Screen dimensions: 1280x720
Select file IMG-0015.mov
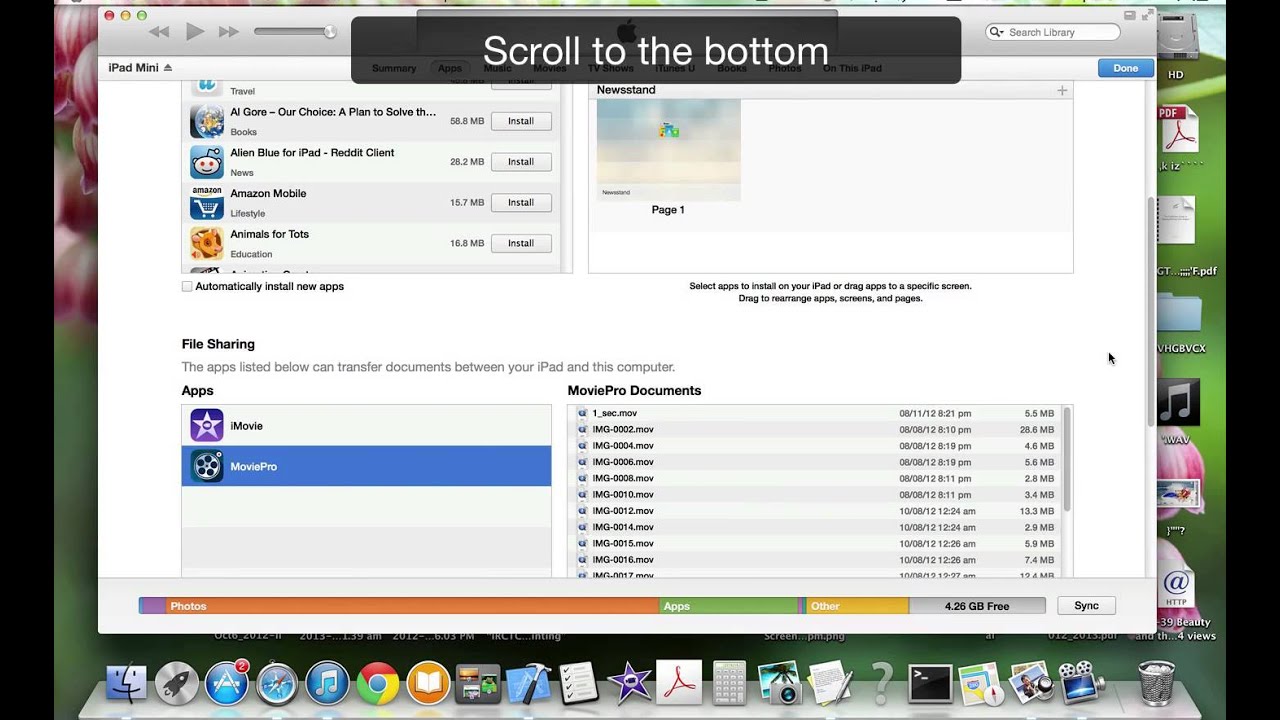(819, 544)
